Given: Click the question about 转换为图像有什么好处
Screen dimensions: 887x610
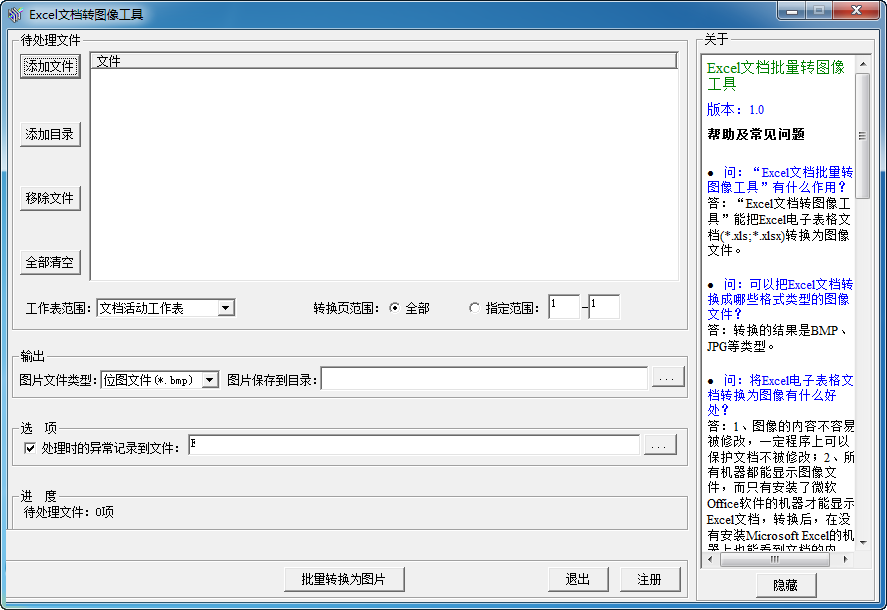Looking at the screenshot, I should (x=780, y=395).
